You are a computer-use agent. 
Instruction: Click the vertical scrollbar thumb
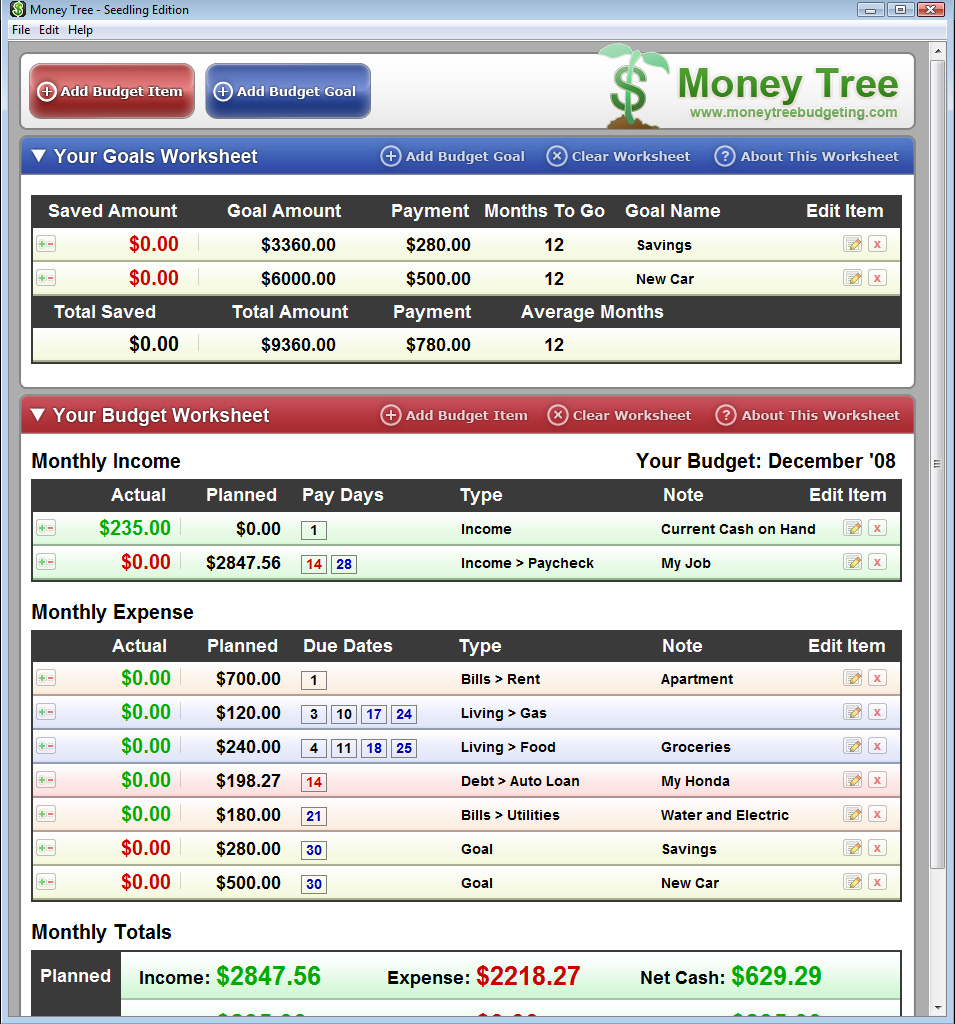tap(937, 464)
